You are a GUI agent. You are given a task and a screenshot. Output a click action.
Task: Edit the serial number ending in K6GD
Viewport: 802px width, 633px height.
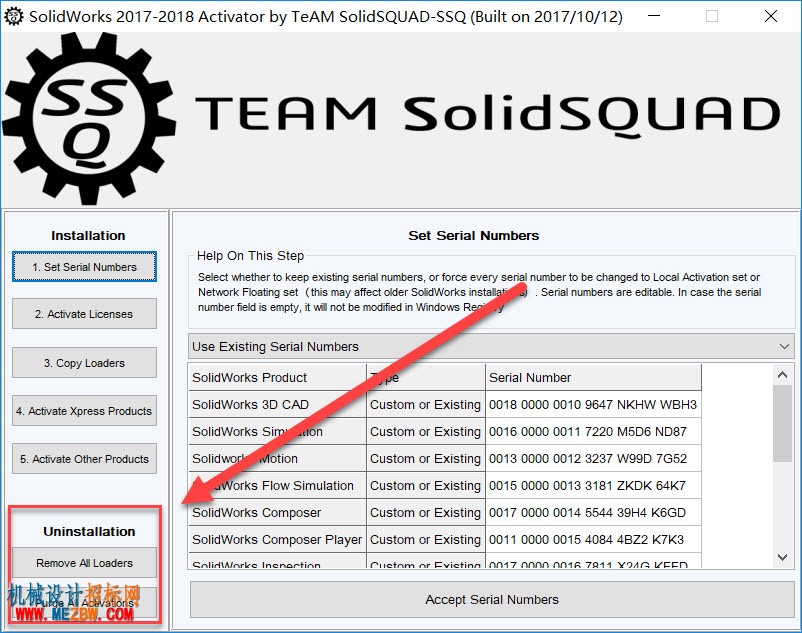pyautogui.click(x=593, y=512)
